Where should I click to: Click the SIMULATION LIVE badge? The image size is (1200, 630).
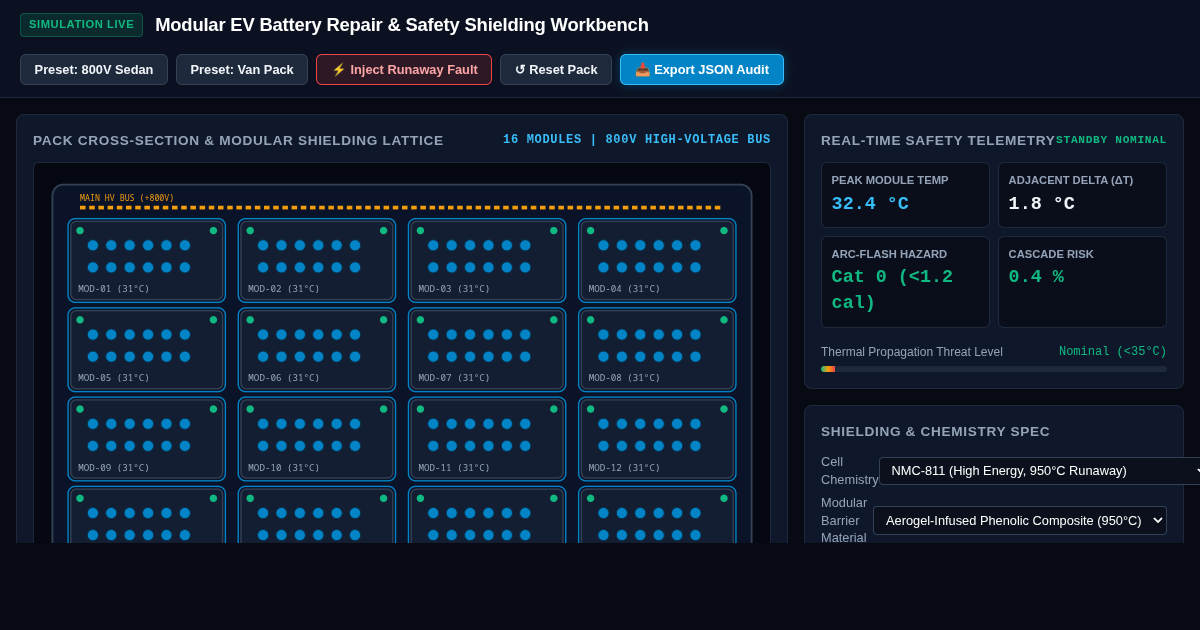point(82,25)
